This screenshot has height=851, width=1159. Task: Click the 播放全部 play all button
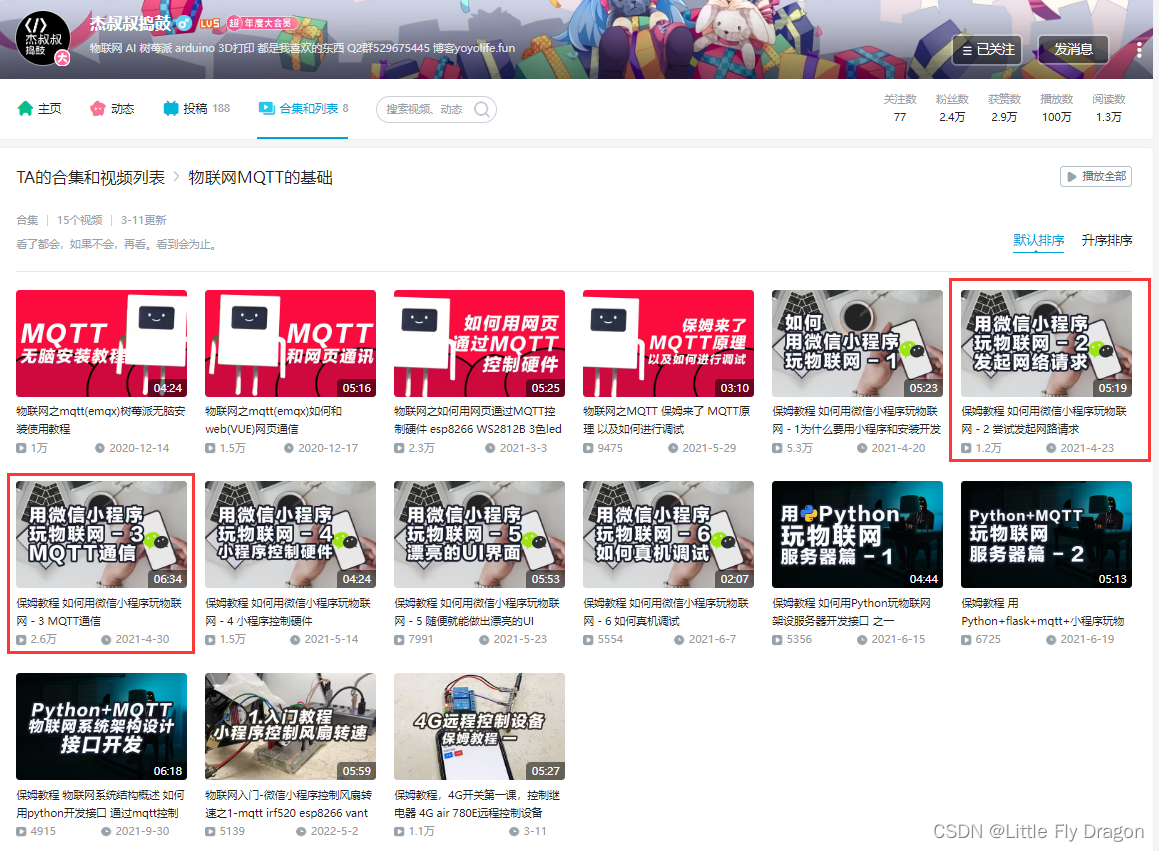(x=1095, y=177)
